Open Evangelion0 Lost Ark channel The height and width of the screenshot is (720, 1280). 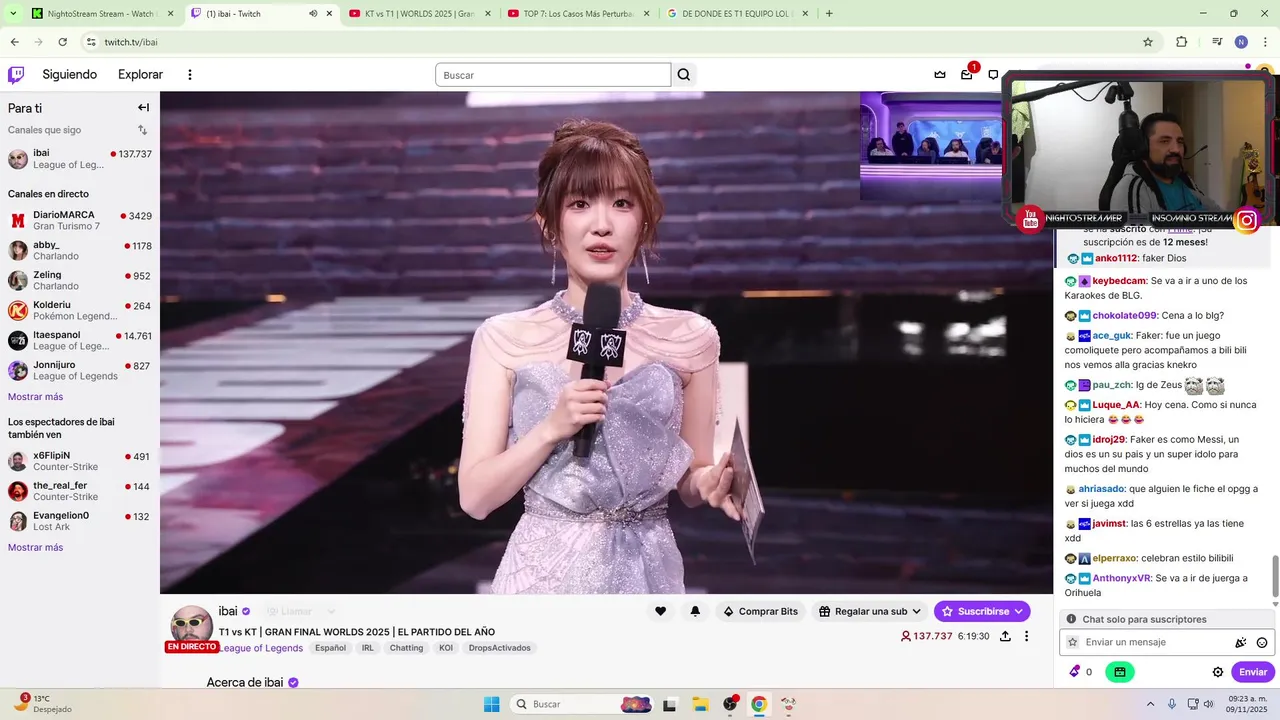pos(80,521)
